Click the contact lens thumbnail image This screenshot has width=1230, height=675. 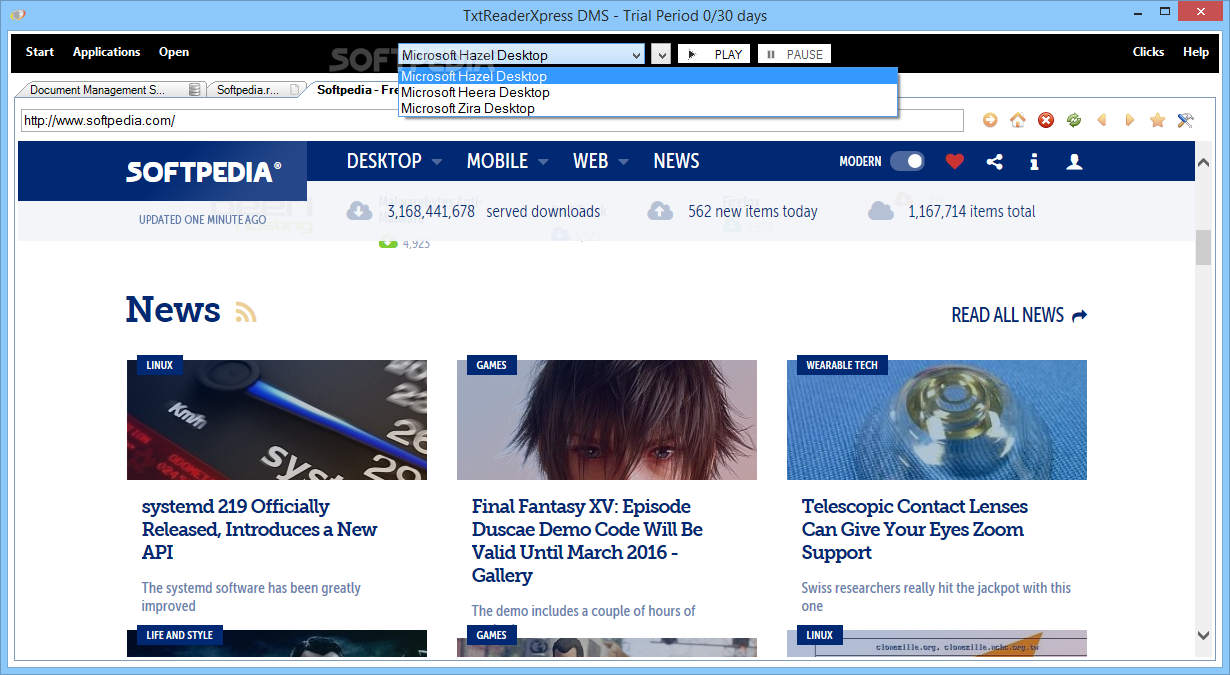(x=937, y=420)
